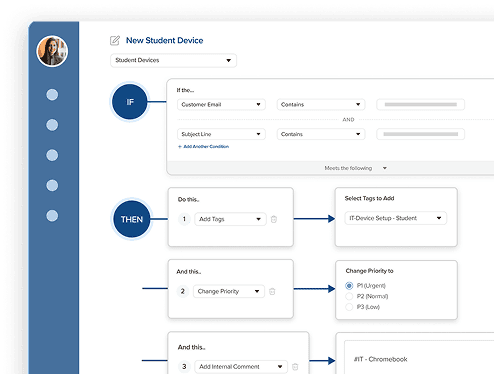Click the Add Another Condition link
The image size is (494, 374).
(x=203, y=146)
